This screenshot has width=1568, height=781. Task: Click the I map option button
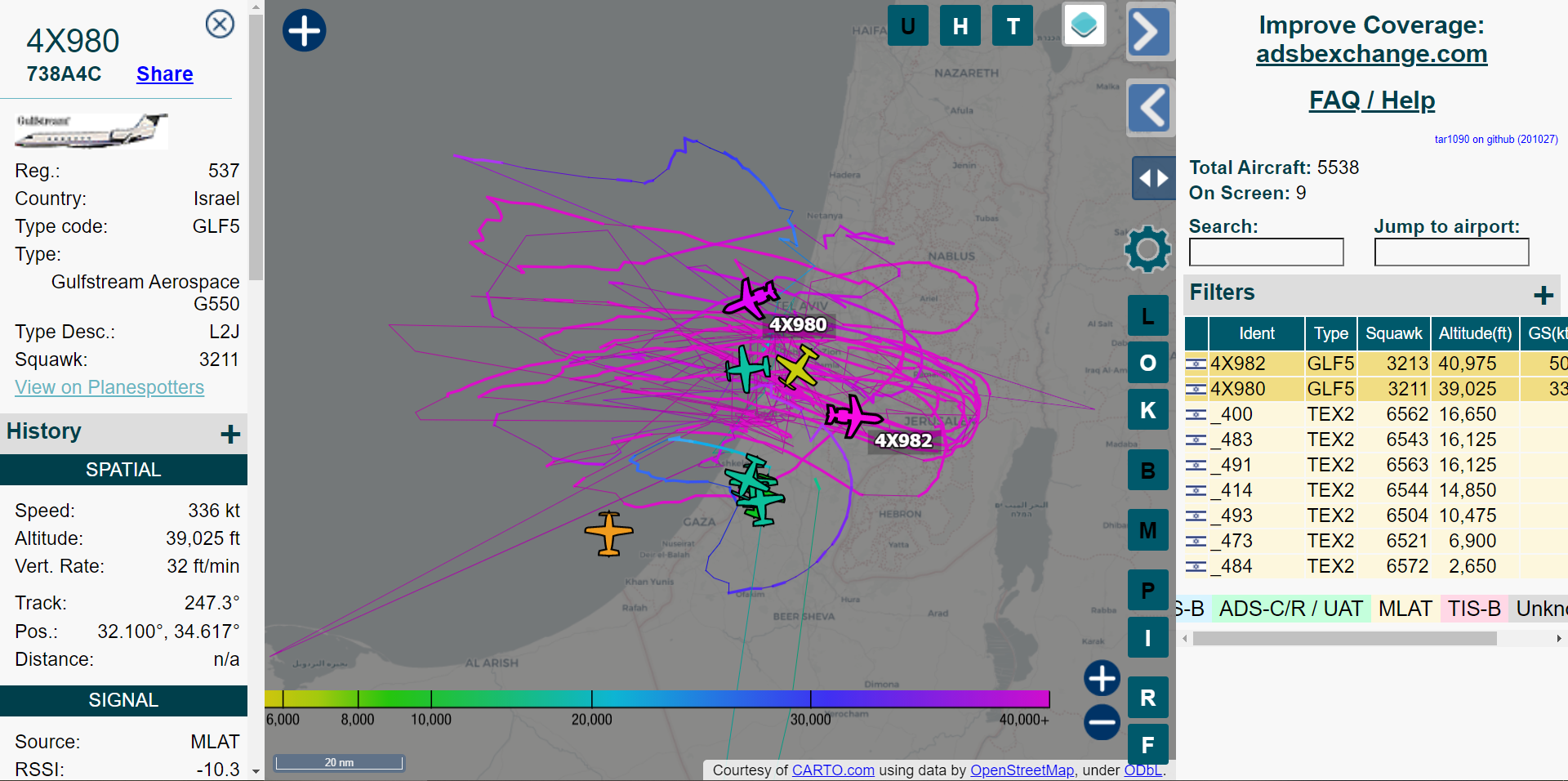[x=1147, y=637]
